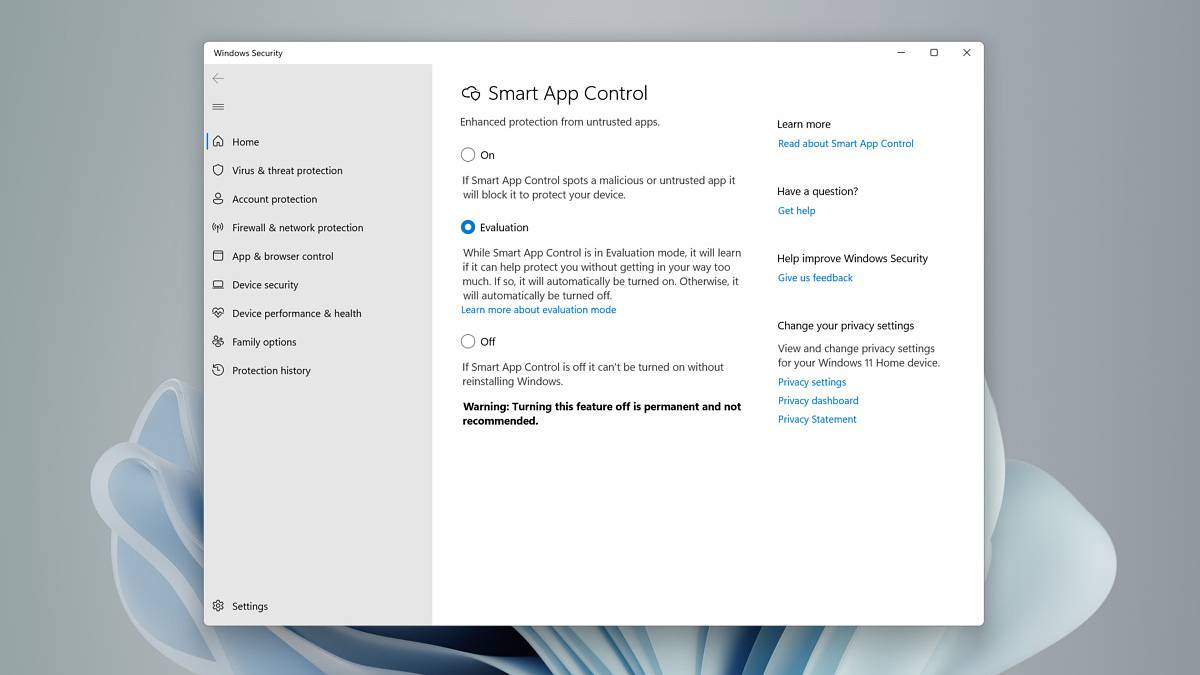
Task: Click 'Help improve Windows Security' heading
Action: [x=852, y=258]
